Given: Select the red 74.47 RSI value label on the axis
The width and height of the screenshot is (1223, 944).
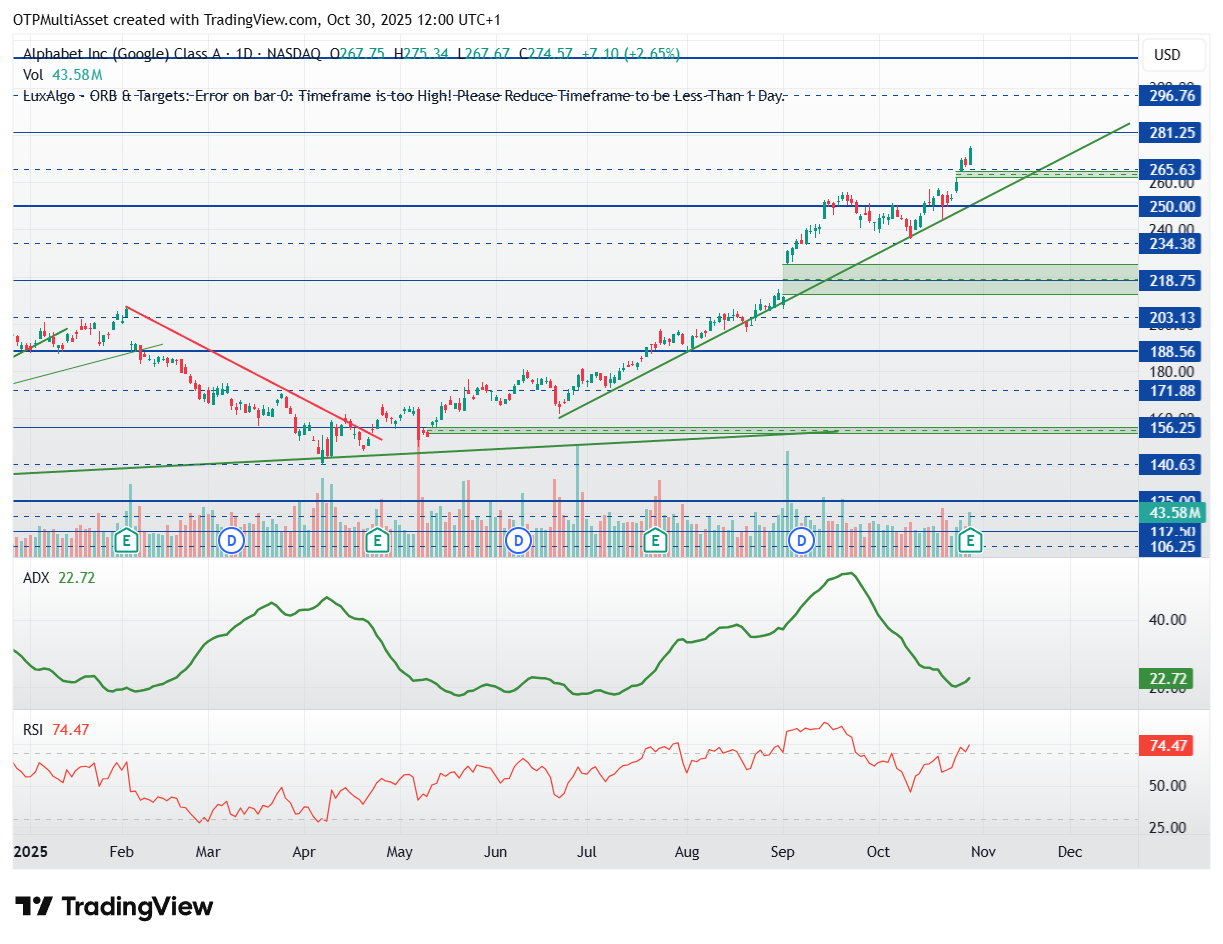Looking at the screenshot, I should point(1167,745).
